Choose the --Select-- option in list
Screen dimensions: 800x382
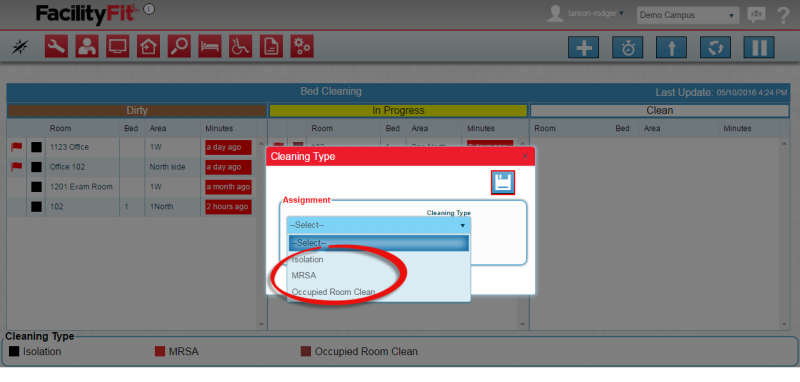(x=379, y=243)
